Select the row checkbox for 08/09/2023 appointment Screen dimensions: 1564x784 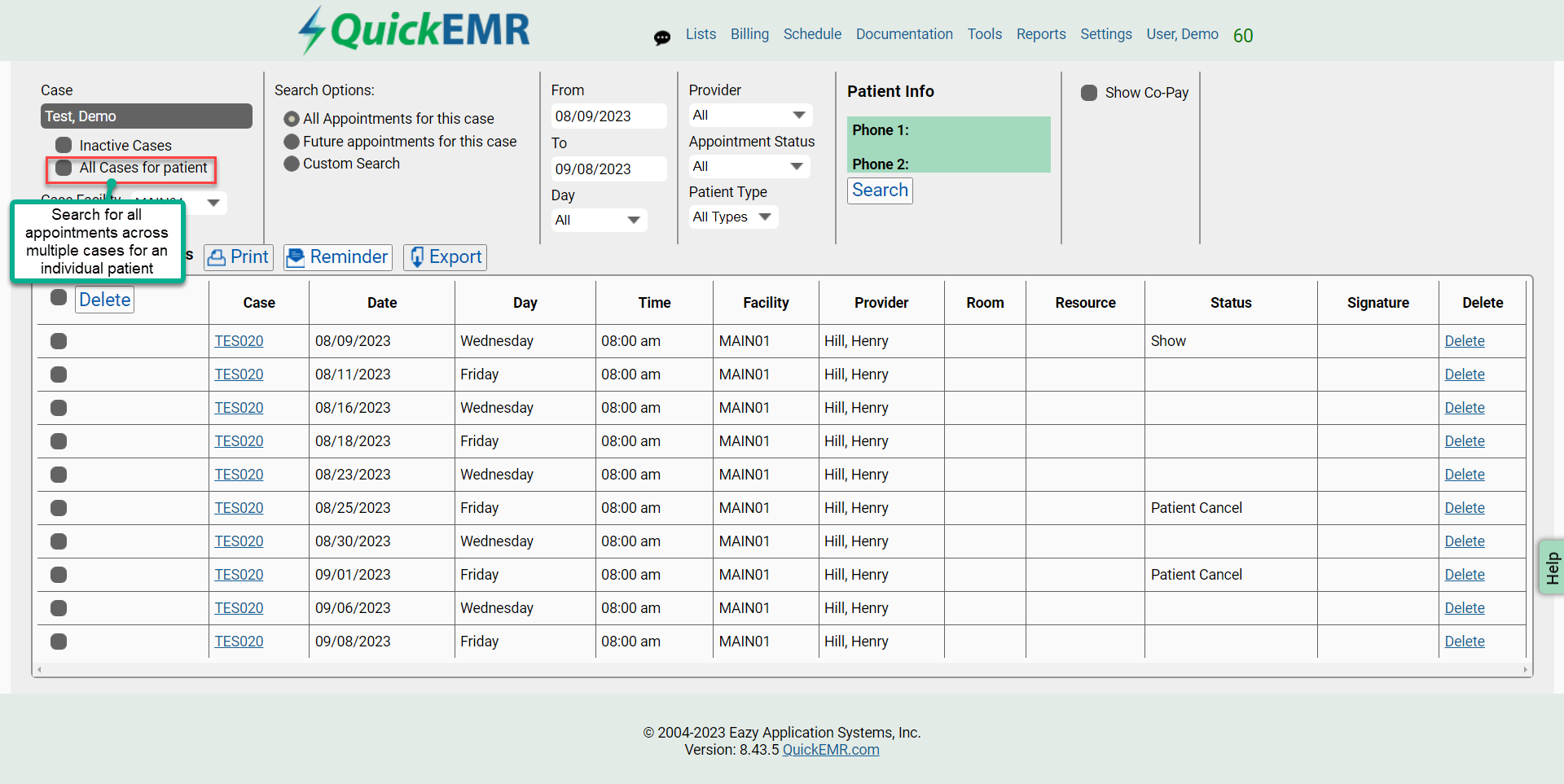coord(59,341)
